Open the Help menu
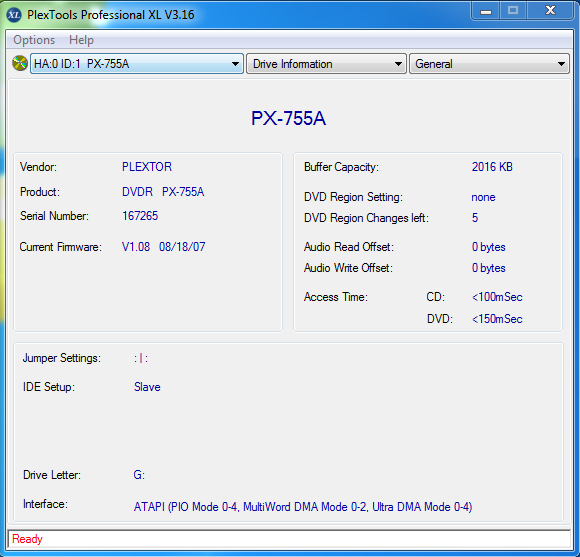The width and height of the screenshot is (580, 557). (81, 40)
